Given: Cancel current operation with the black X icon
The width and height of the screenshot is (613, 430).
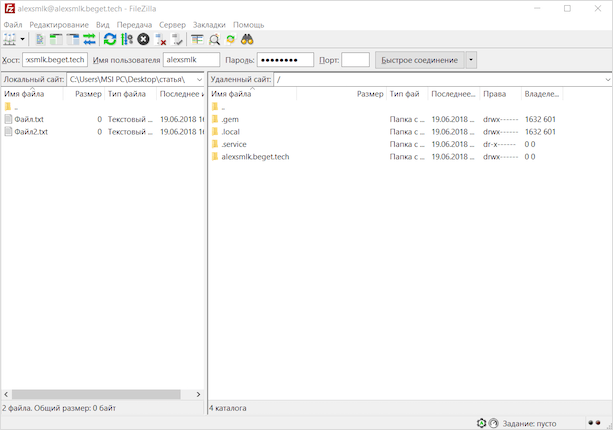Looking at the screenshot, I should click(x=143, y=39).
